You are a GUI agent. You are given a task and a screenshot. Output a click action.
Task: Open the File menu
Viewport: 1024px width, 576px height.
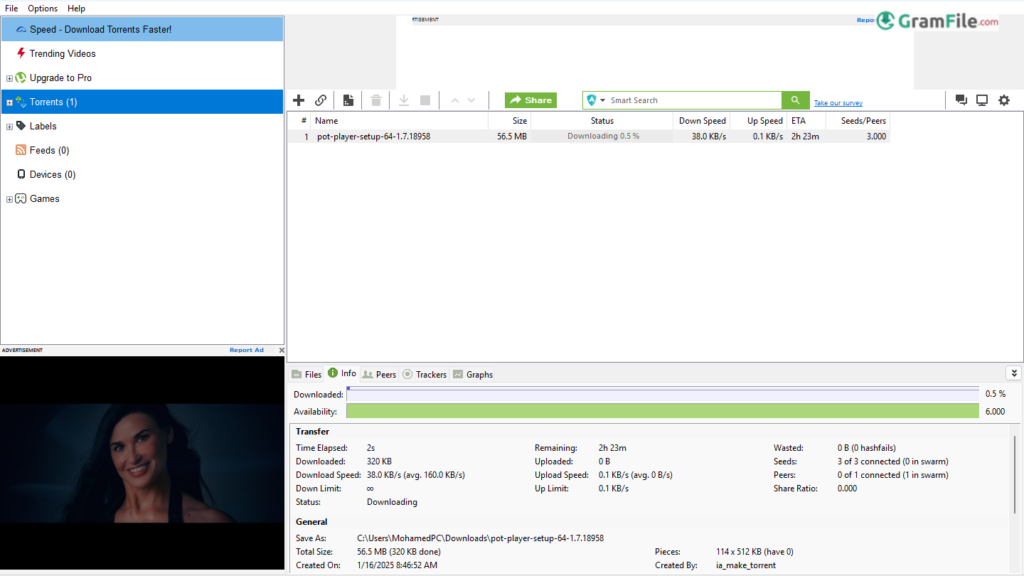11,8
